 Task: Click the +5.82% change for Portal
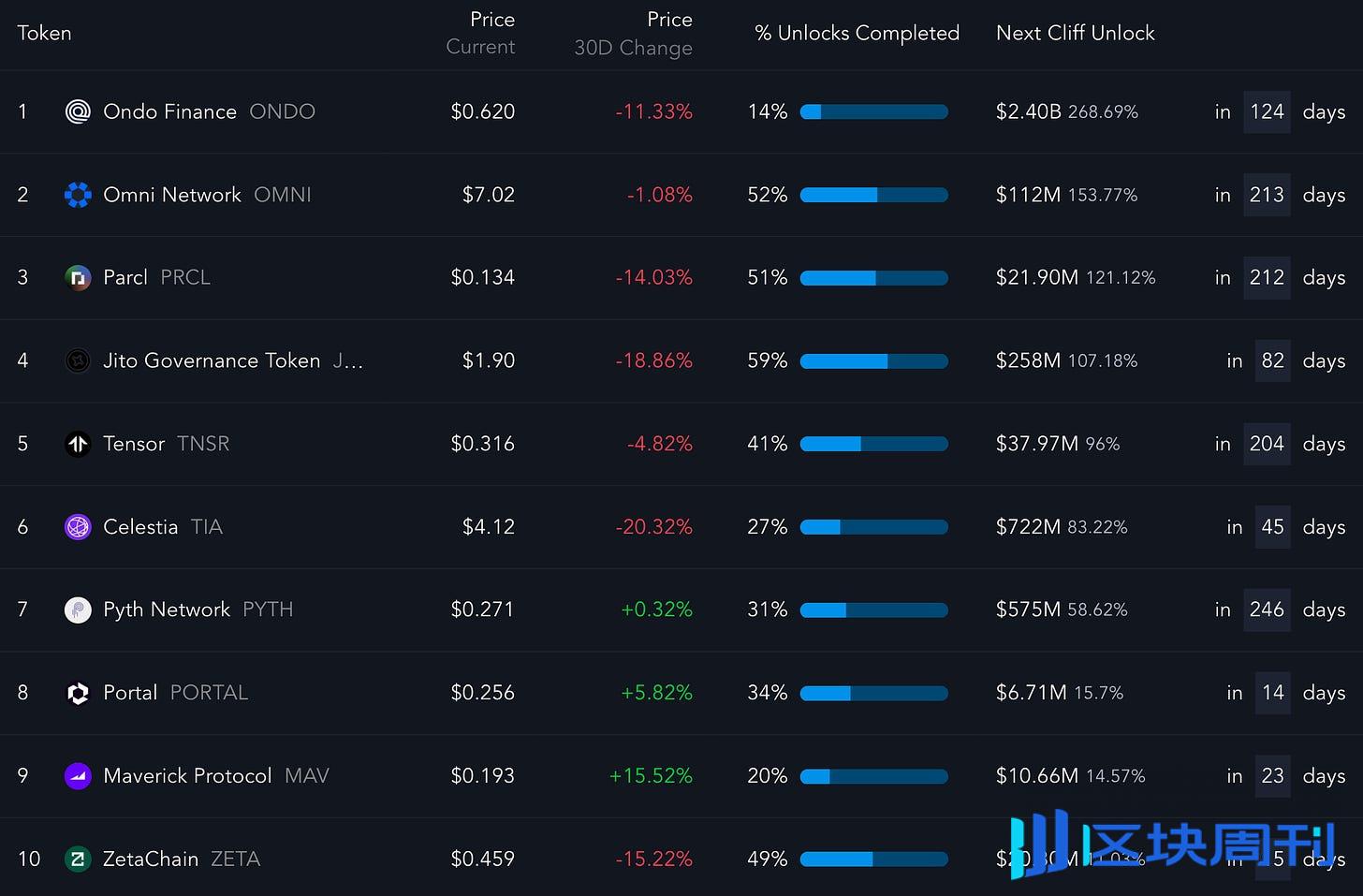click(657, 693)
